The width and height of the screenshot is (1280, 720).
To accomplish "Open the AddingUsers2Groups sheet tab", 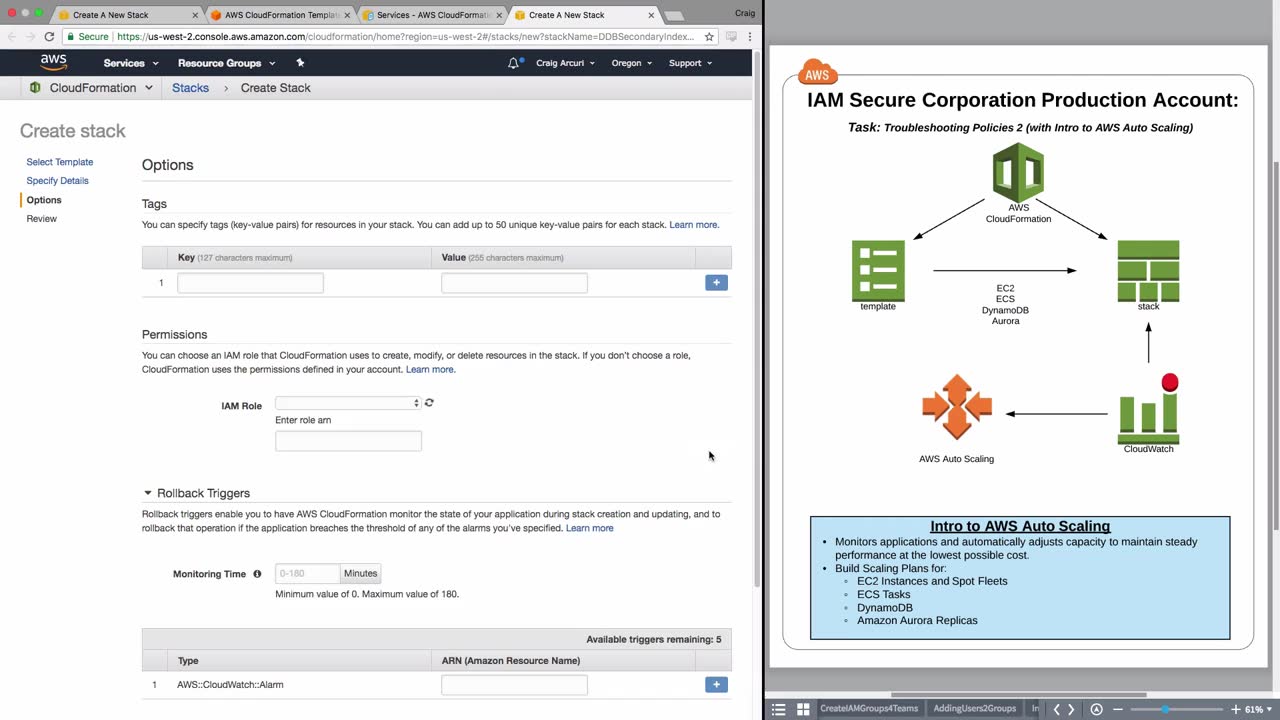I will click(x=974, y=709).
